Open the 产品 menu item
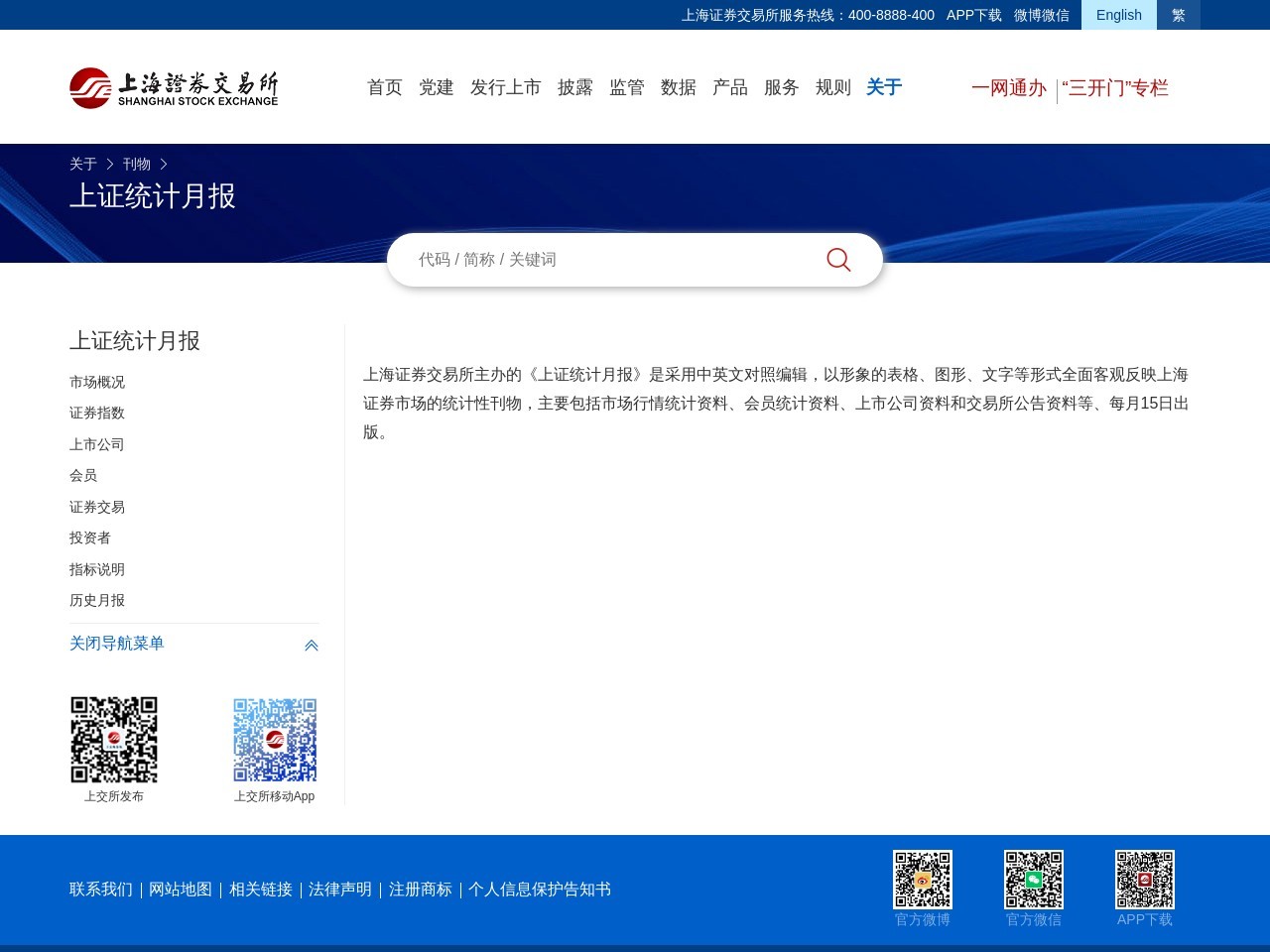The height and width of the screenshot is (952, 1270). pyautogui.click(x=730, y=87)
